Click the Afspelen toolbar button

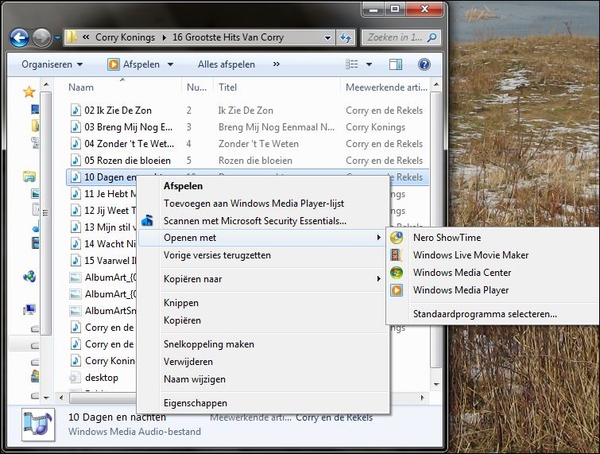134,64
